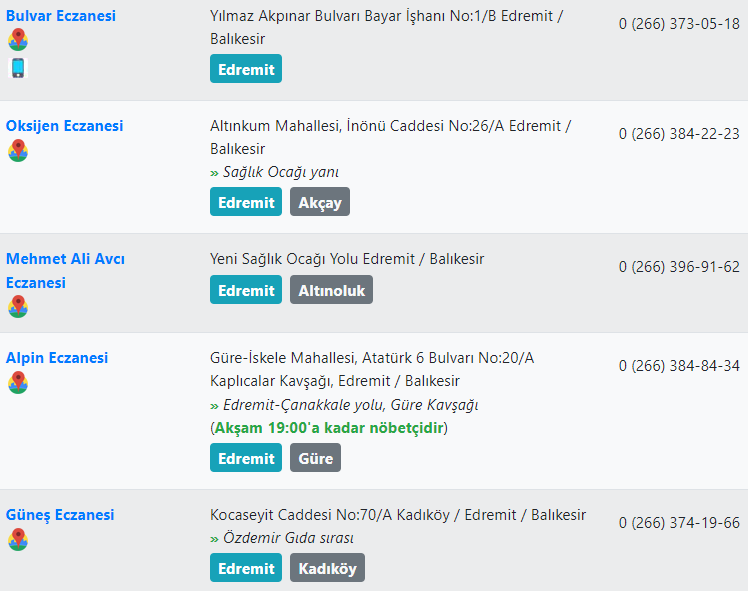Open Oksijen Eczanesi pharmacy link

pos(64,126)
